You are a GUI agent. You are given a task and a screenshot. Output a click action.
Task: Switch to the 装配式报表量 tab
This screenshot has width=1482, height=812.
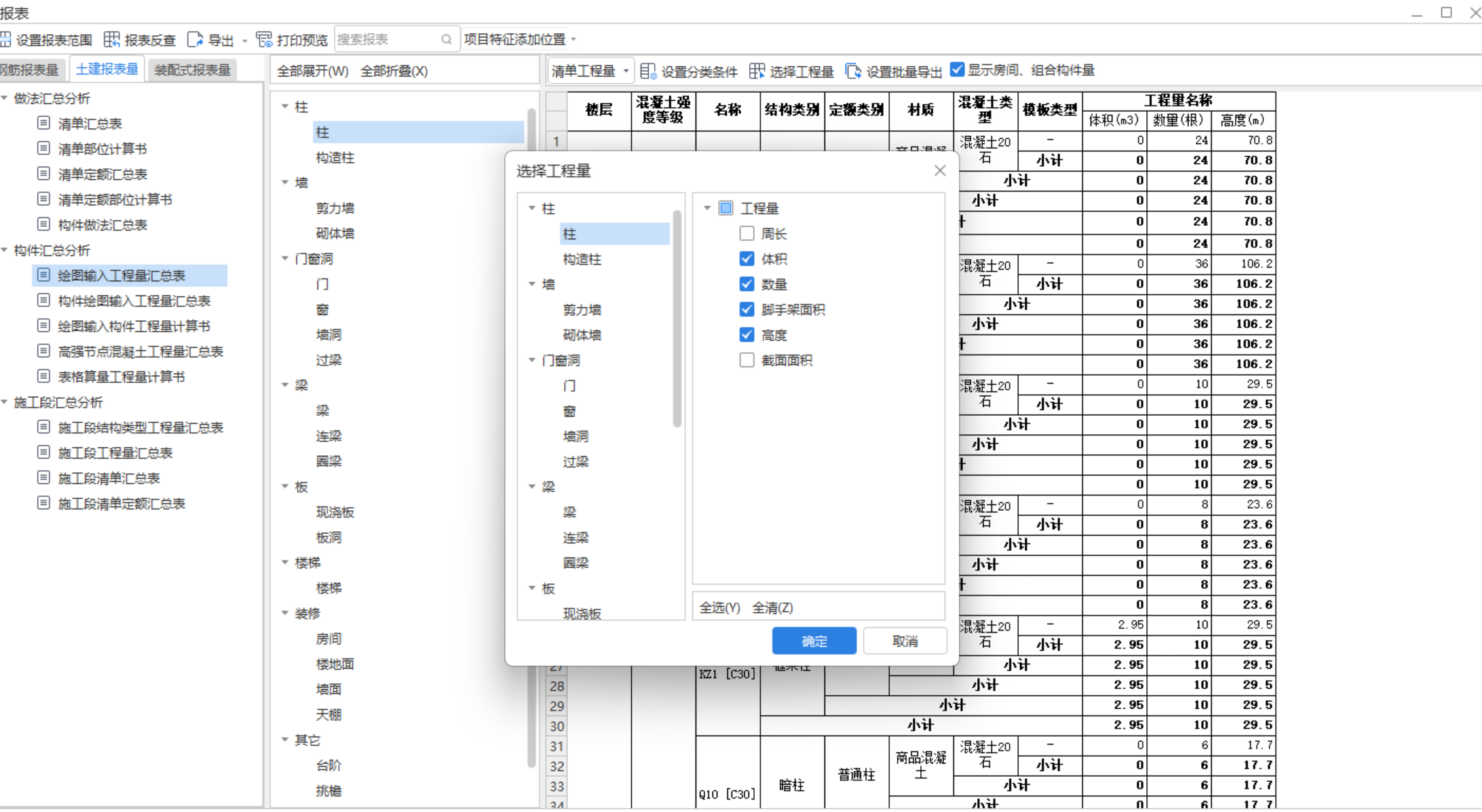[192, 70]
